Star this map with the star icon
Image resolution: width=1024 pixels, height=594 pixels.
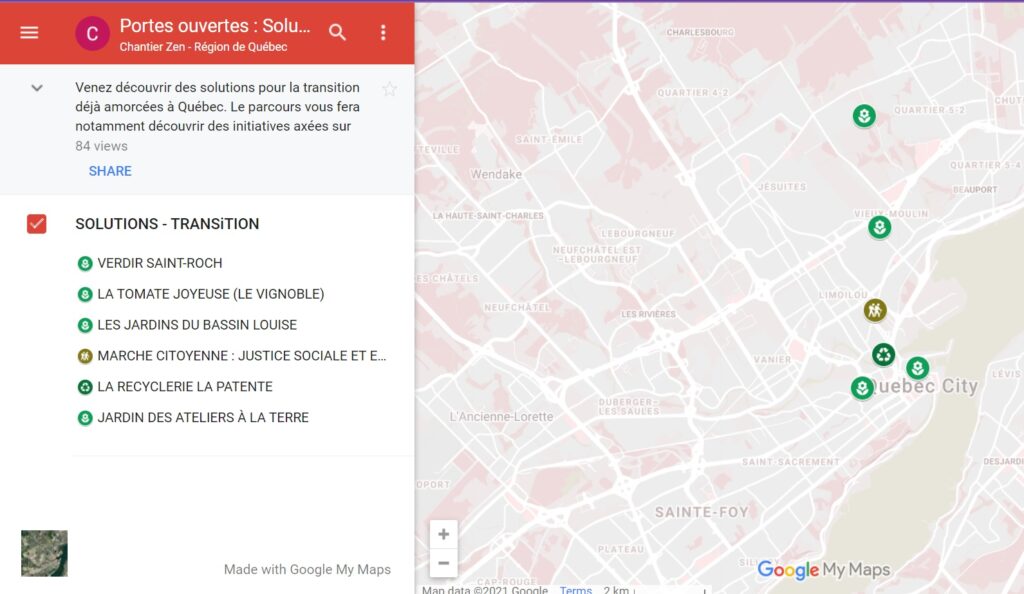[389, 89]
